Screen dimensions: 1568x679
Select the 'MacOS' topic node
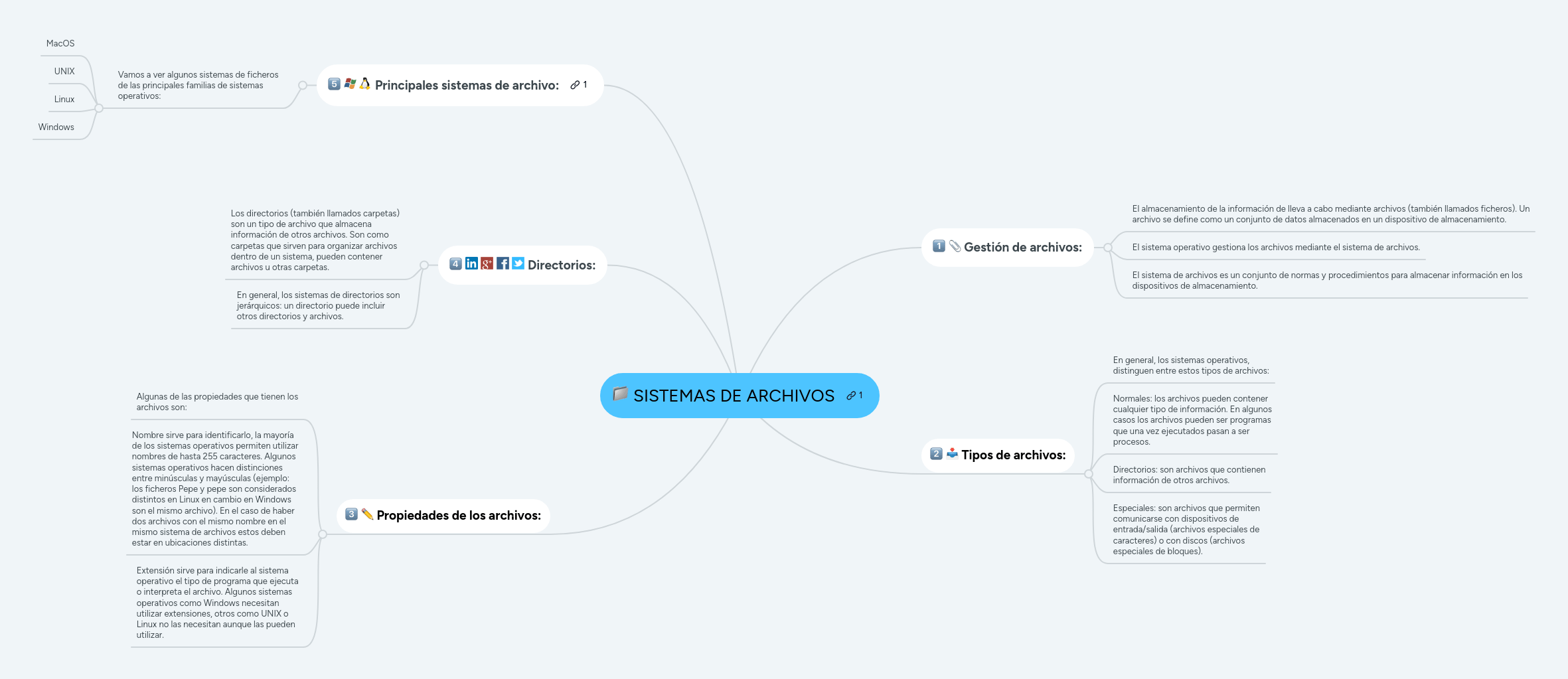coord(60,42)
